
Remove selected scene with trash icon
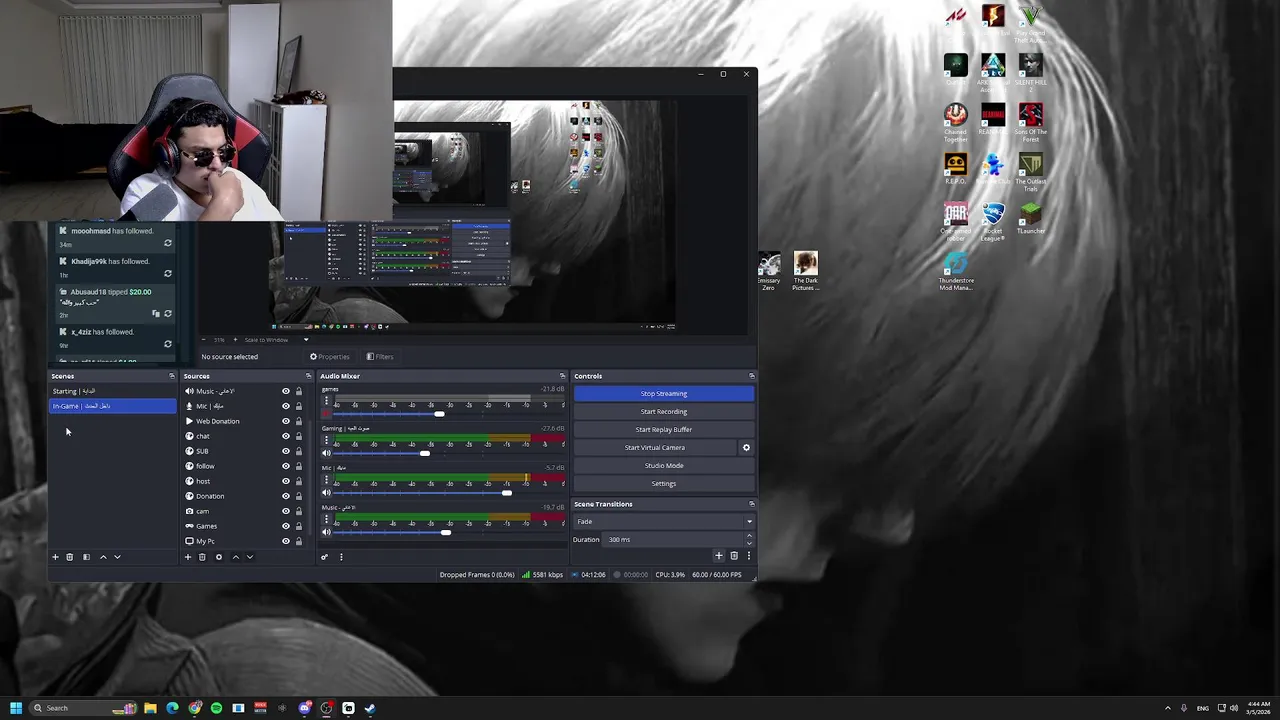click(70, 557)
